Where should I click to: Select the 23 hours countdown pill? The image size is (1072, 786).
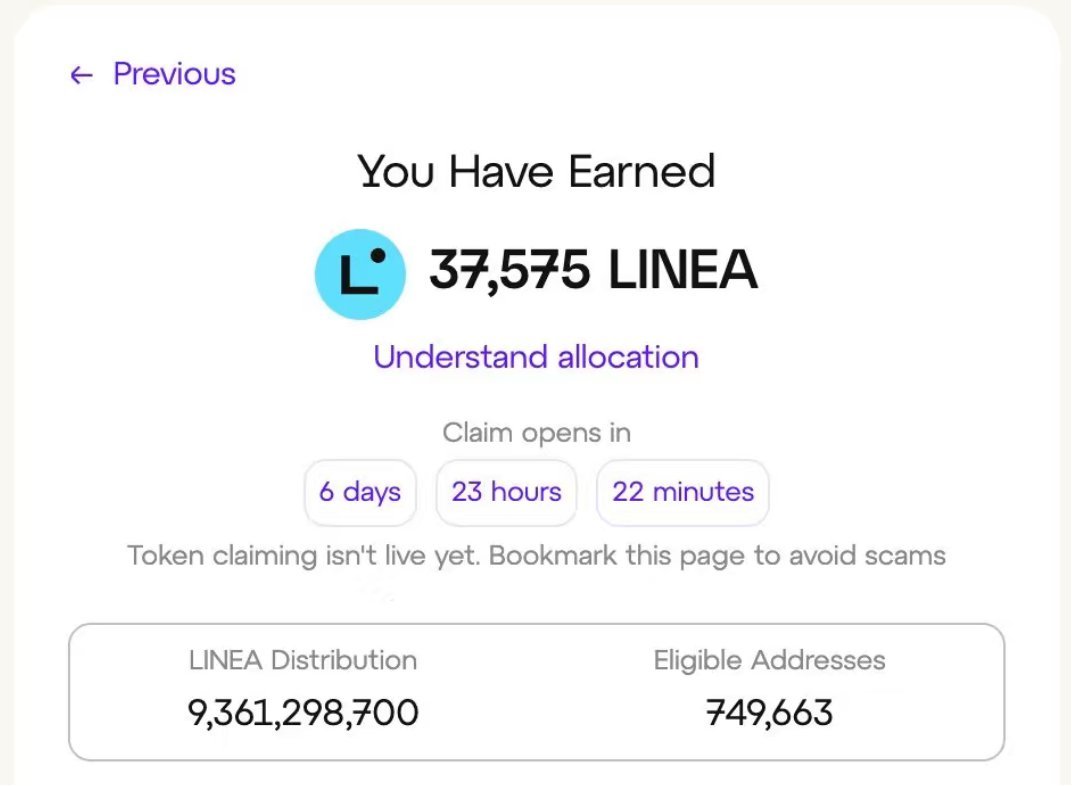(507, 492)
